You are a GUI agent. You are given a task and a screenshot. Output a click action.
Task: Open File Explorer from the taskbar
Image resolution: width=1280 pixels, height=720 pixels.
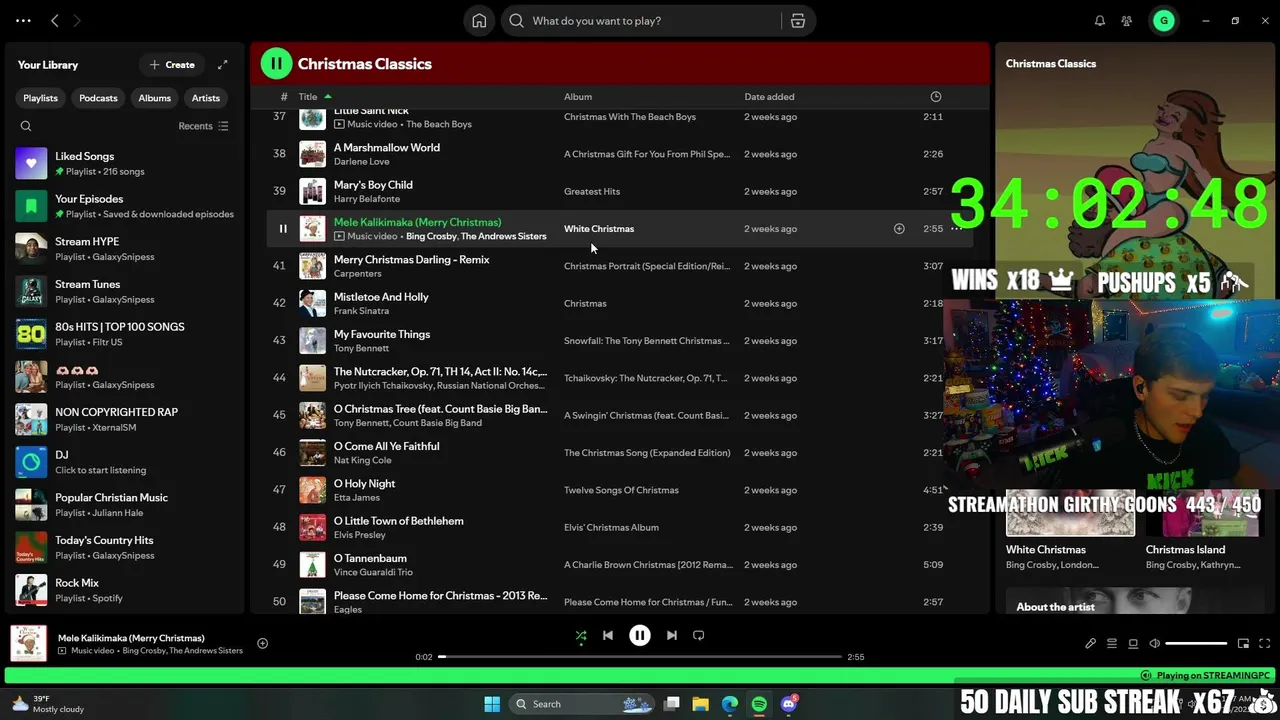coord(700,704)
